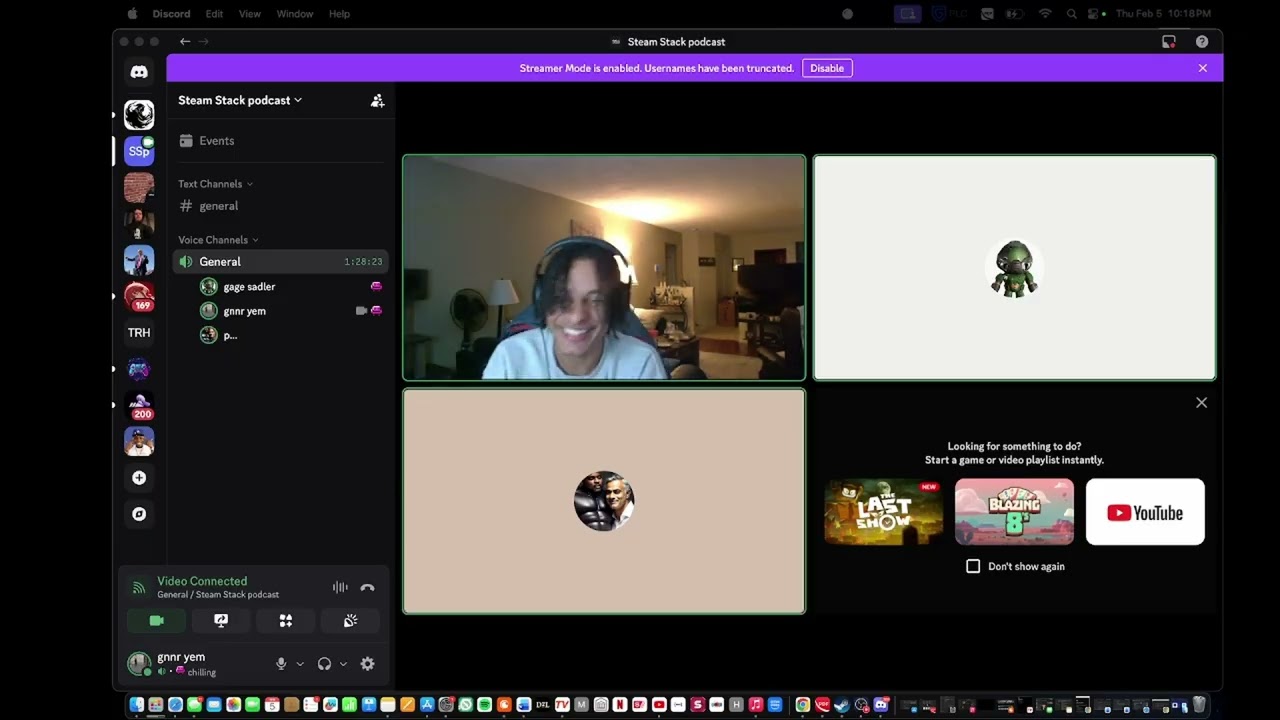Click the menu bar date and time
The image size is (1280, 720).
(1163, 14)
